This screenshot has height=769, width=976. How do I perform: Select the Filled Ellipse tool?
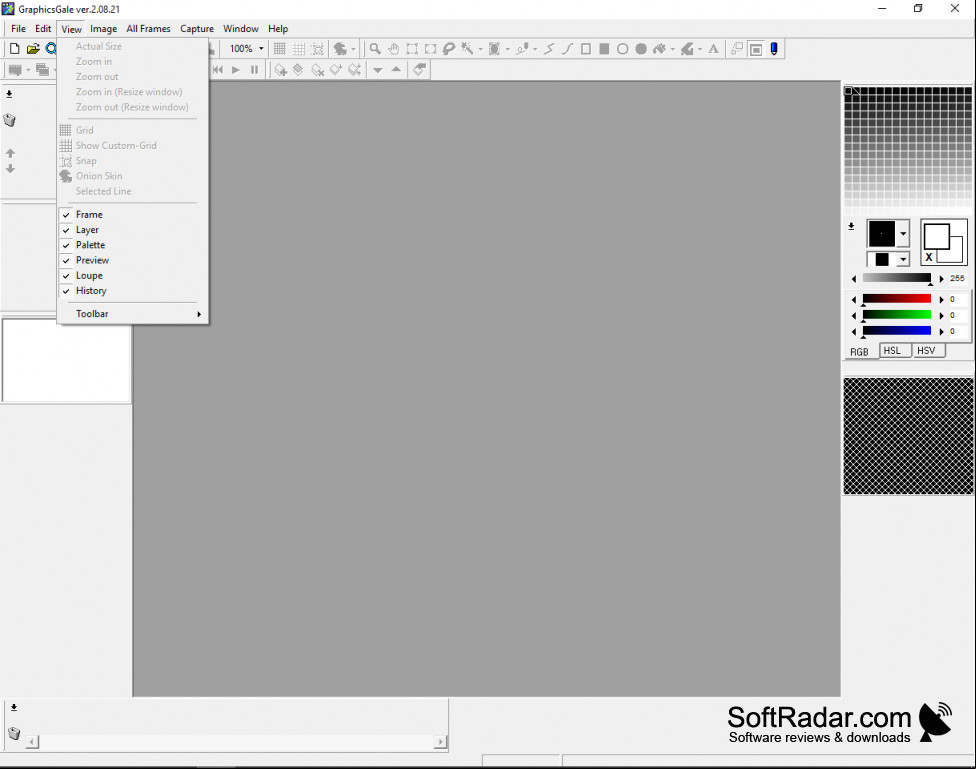641,49
